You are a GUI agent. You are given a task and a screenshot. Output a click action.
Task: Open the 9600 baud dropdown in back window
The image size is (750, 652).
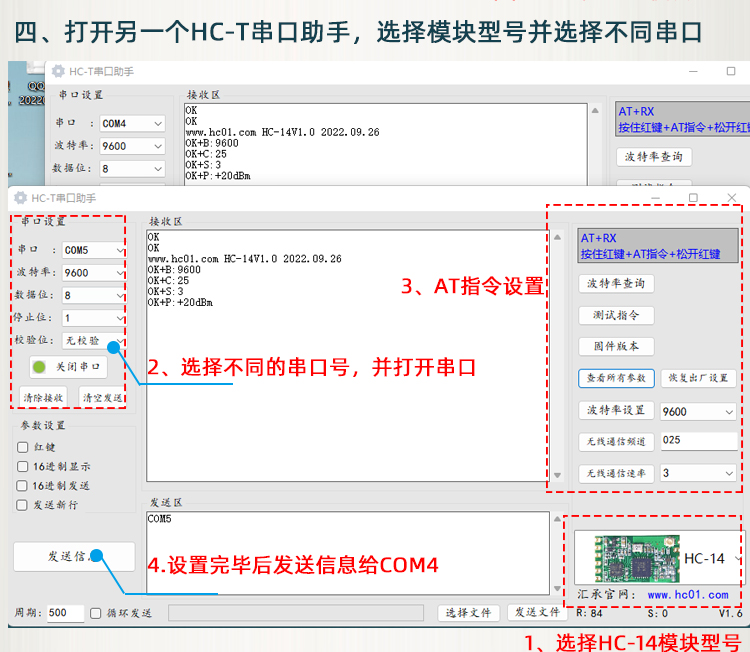(x=132, y=146)
